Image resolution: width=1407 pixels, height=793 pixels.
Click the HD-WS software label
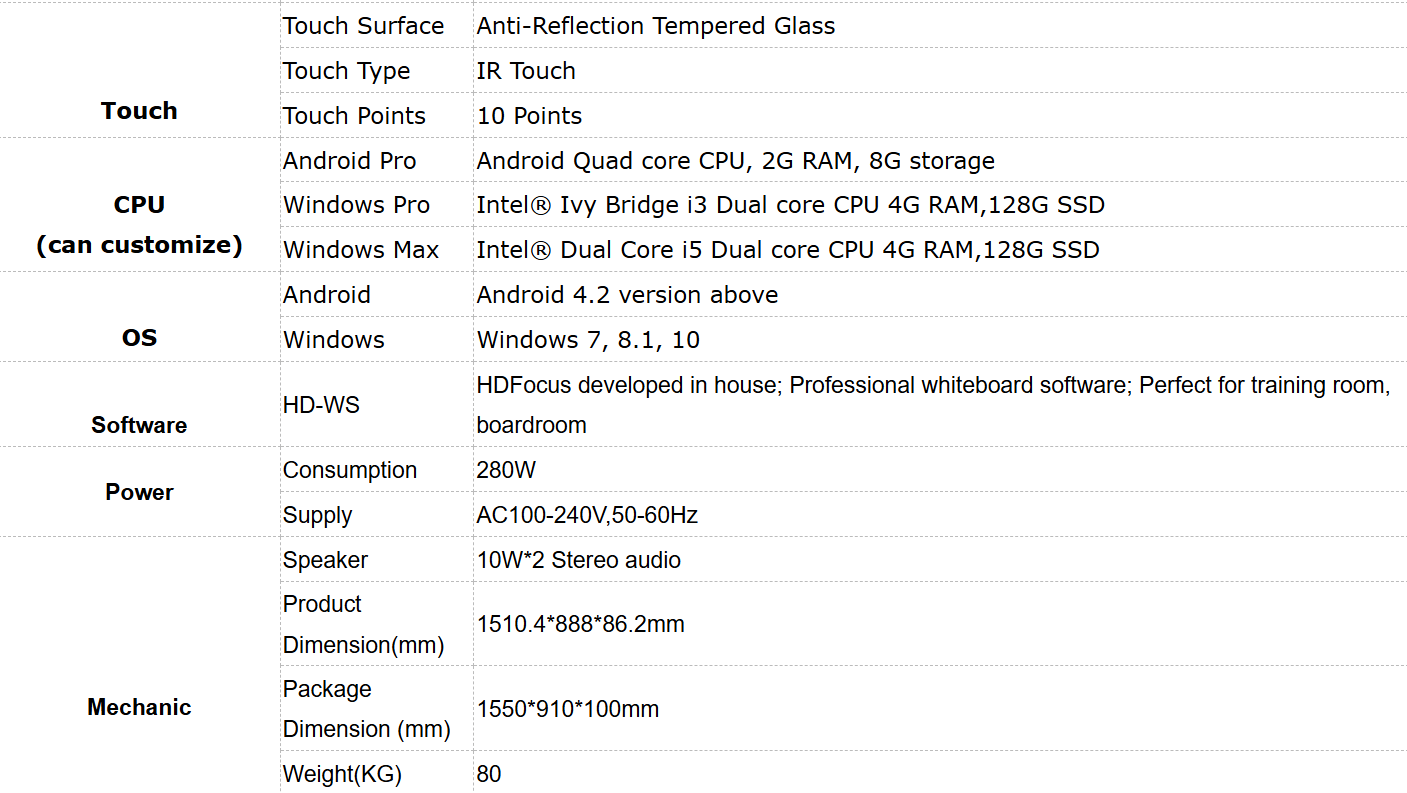click(321, 405)
